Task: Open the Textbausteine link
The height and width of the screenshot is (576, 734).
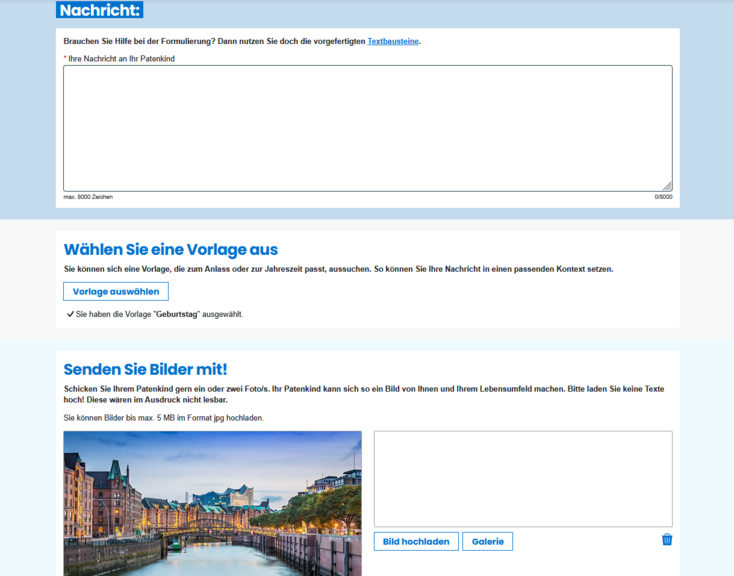Action: [393, 41]
